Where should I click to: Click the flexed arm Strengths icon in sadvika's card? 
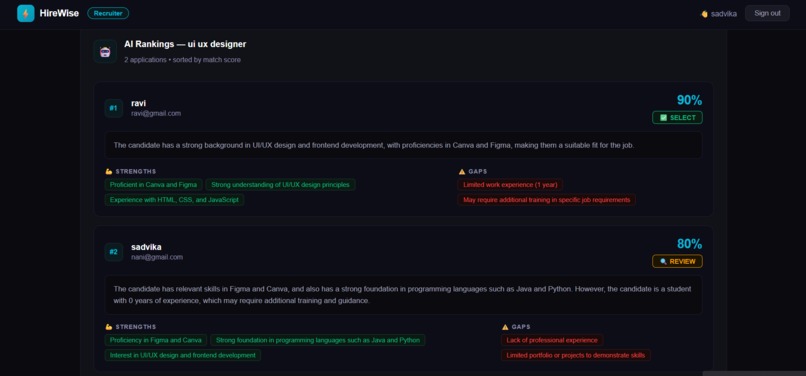coord(108,327)
